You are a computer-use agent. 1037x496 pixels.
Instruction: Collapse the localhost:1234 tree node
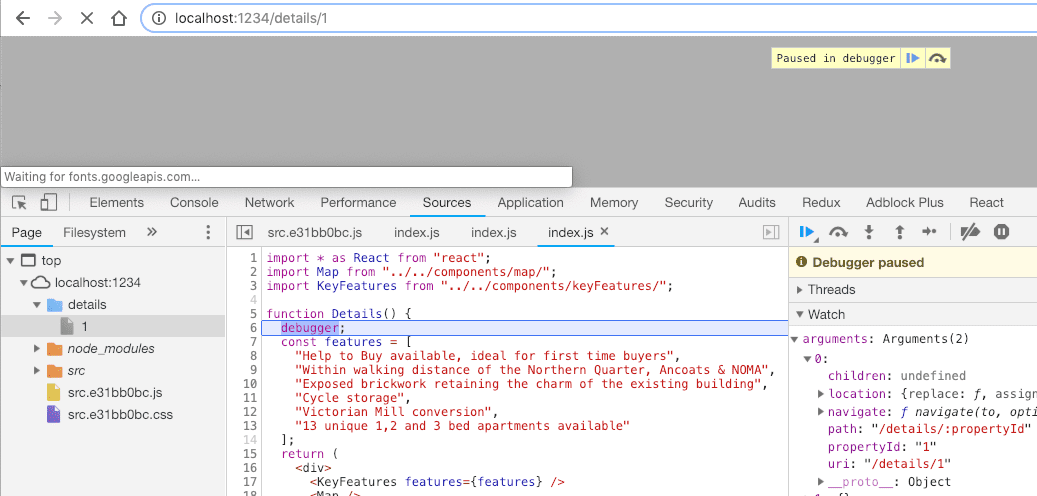click(x=23, y=283)
